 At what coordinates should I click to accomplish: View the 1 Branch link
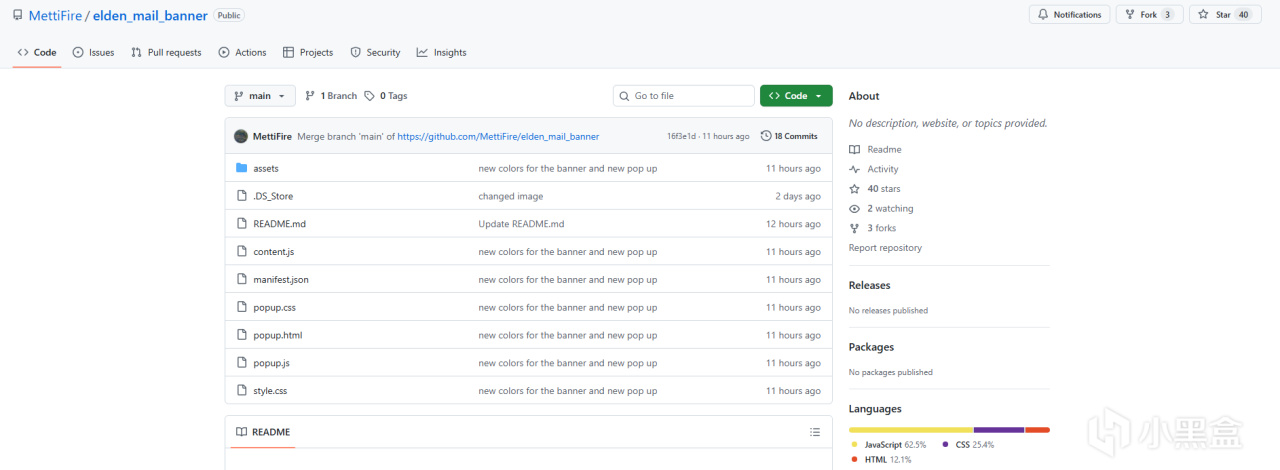point(331,96)
